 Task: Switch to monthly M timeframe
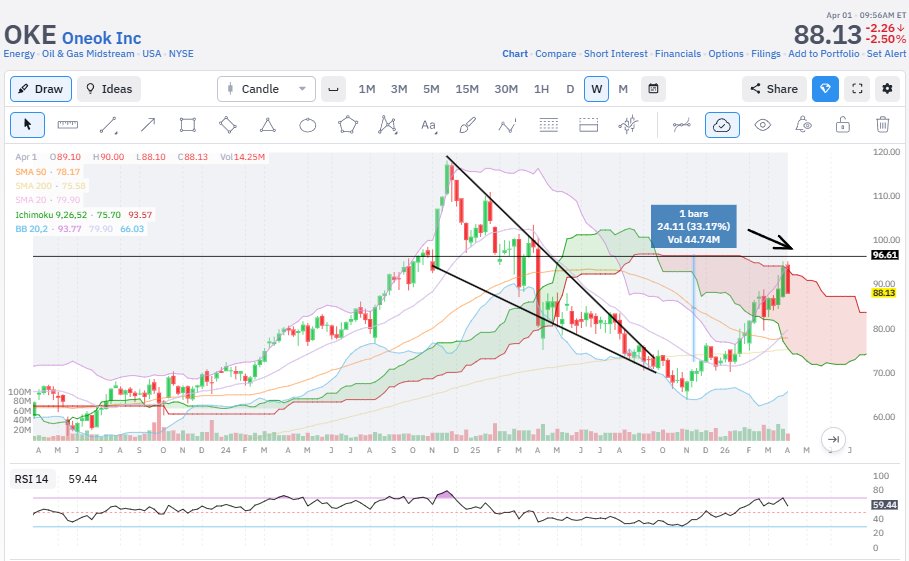623,89
